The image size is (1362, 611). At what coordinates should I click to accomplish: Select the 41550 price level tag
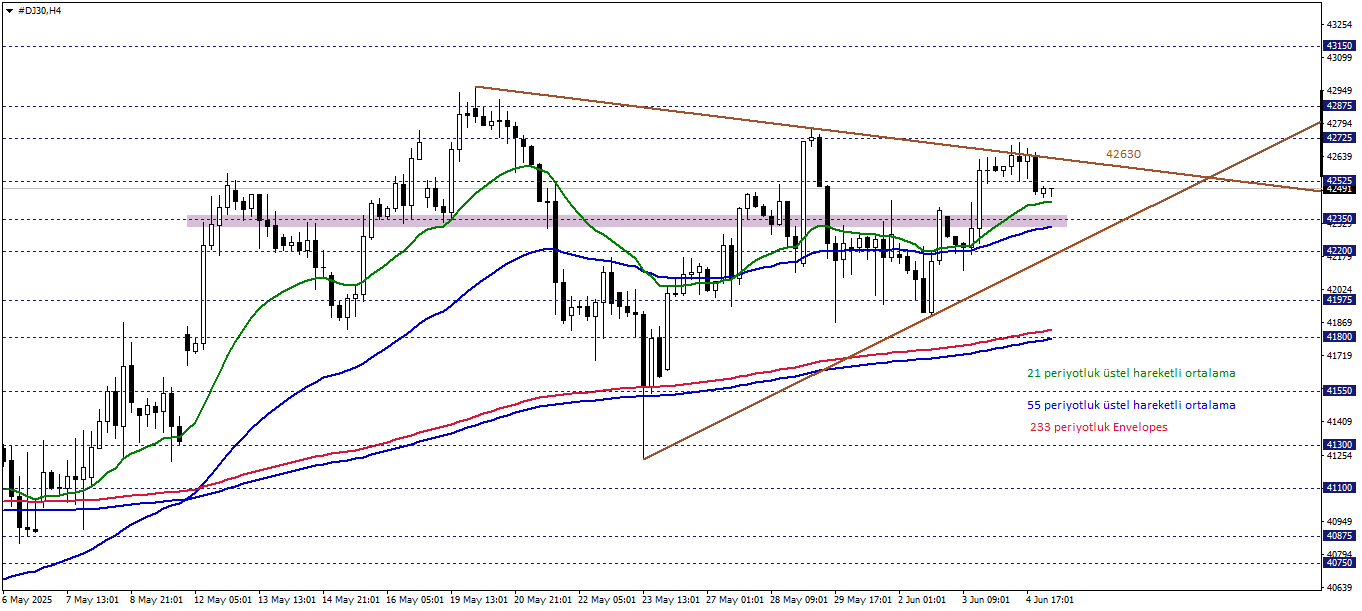1339,391
